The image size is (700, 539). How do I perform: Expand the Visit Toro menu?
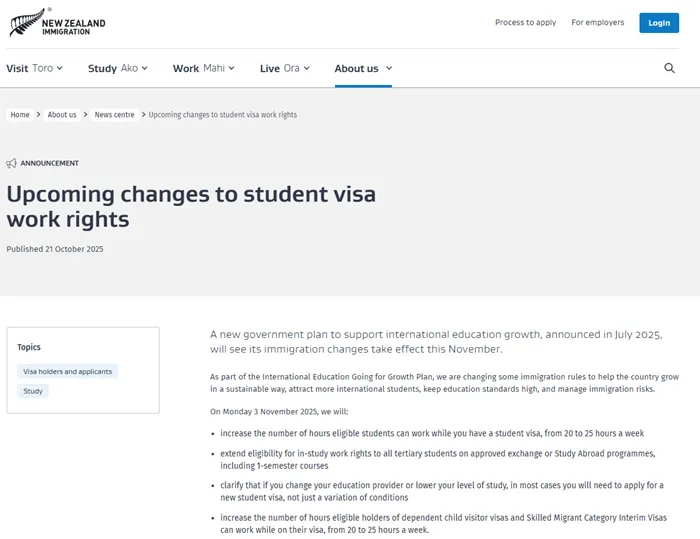point(34,68)
